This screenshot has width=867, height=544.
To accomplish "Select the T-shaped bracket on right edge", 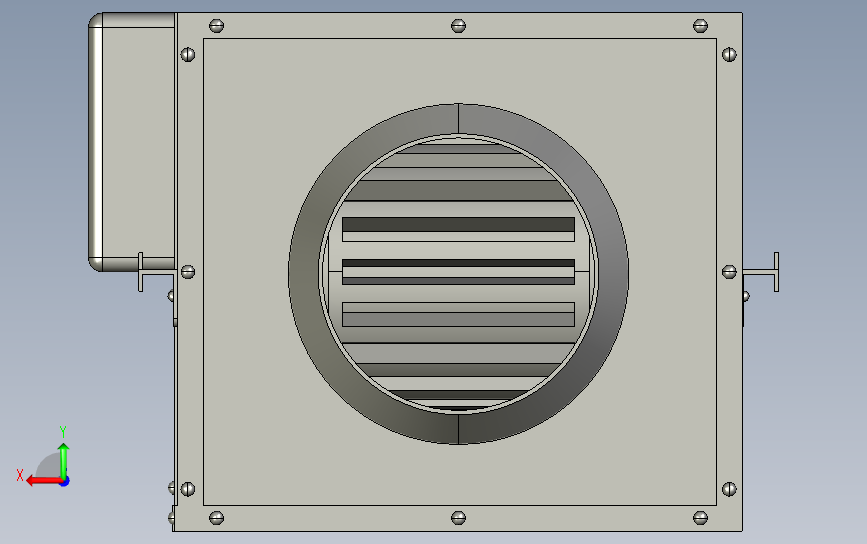I will pyautogui.click(x=761, y=271).
